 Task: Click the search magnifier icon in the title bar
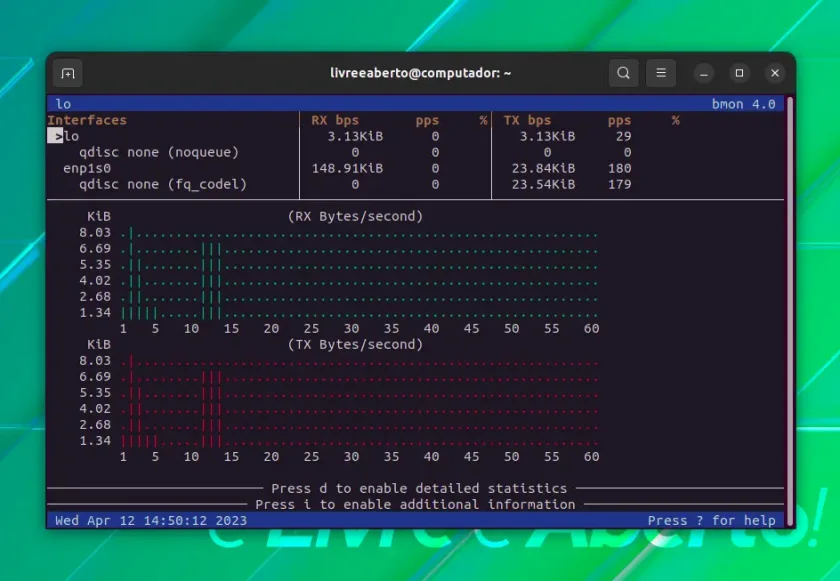[623, 73]
